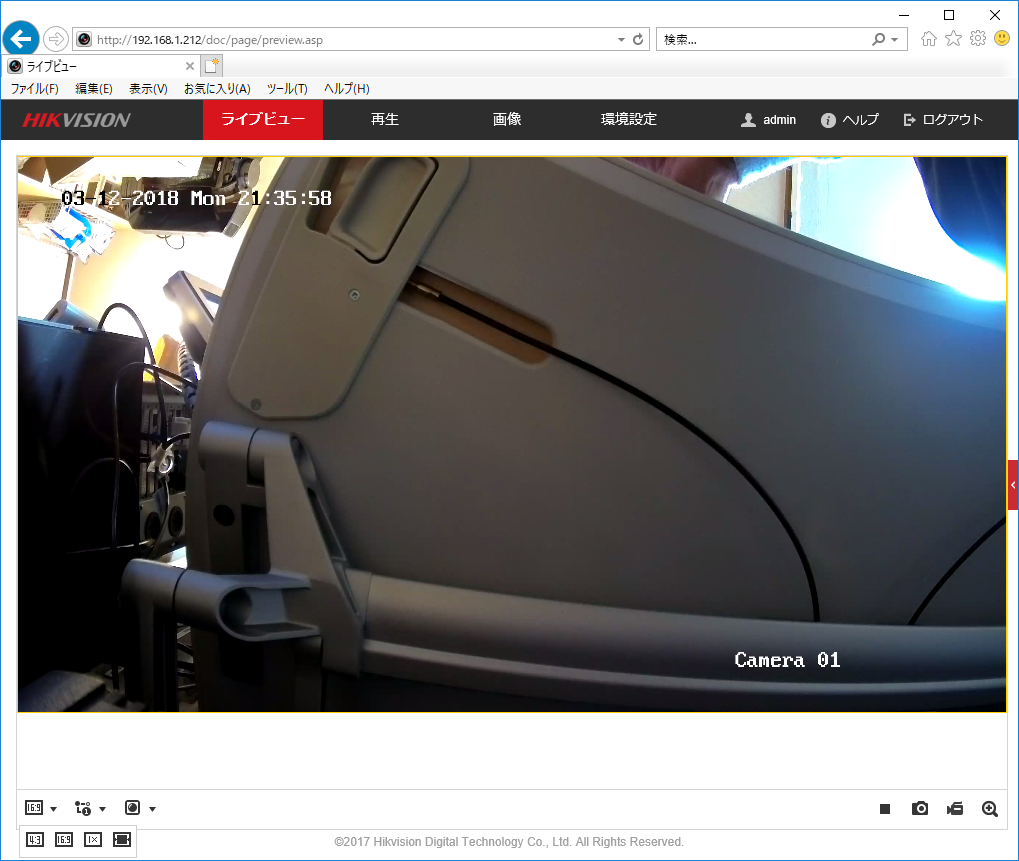
Task: Click the Hikvision logo in the header
Action: (77, 120)
